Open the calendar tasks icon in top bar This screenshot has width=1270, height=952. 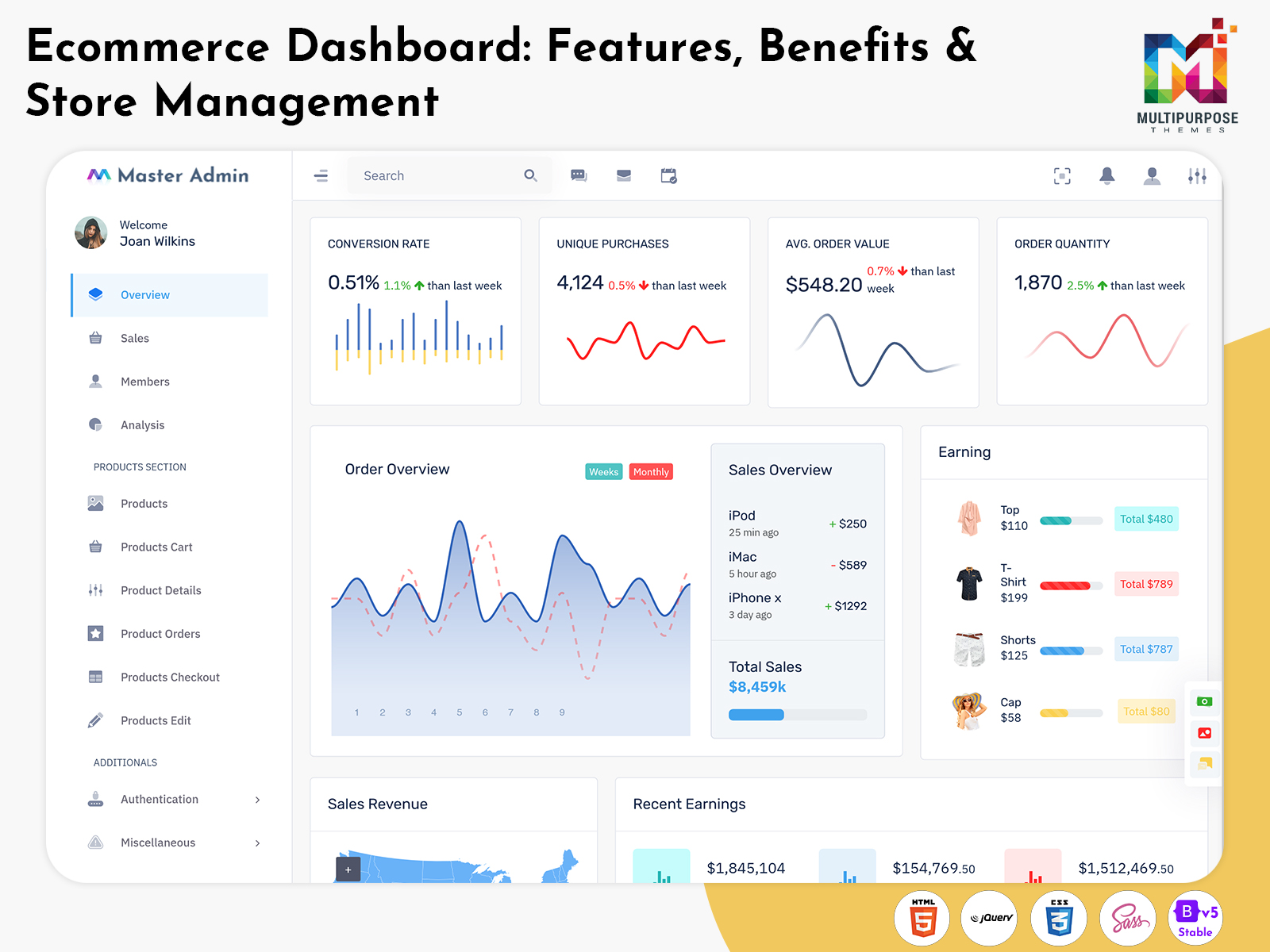click(669, 175)
